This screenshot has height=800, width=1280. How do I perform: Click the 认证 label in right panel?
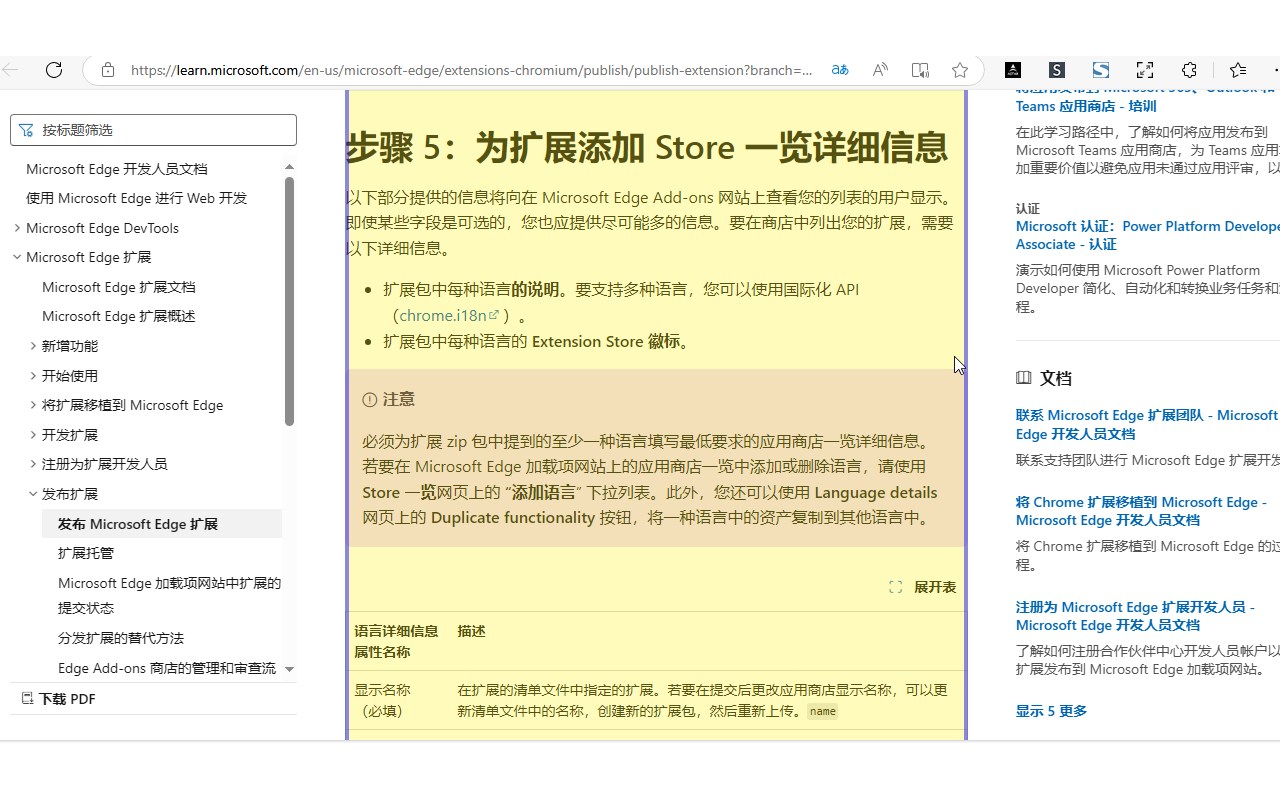coord(1028,209)
